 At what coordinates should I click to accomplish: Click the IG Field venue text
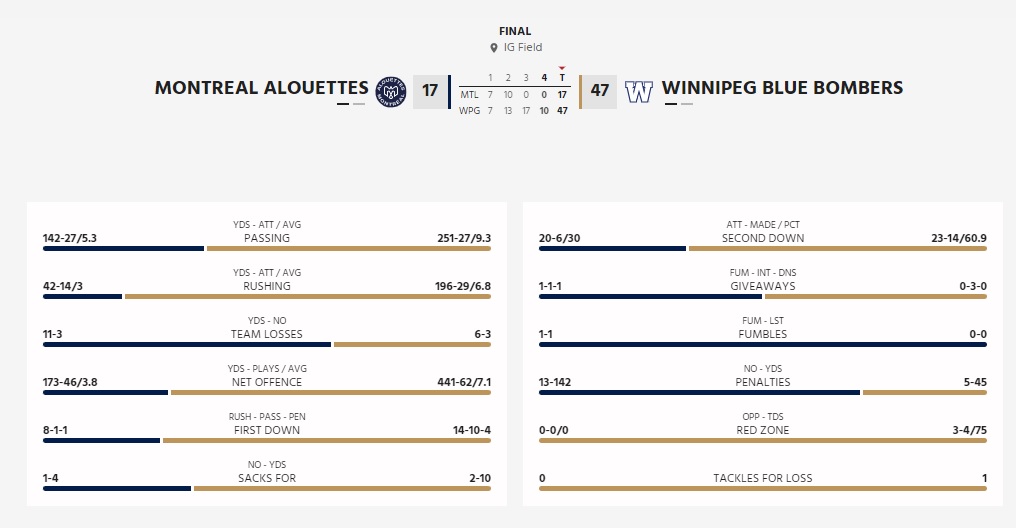[523, 48]
